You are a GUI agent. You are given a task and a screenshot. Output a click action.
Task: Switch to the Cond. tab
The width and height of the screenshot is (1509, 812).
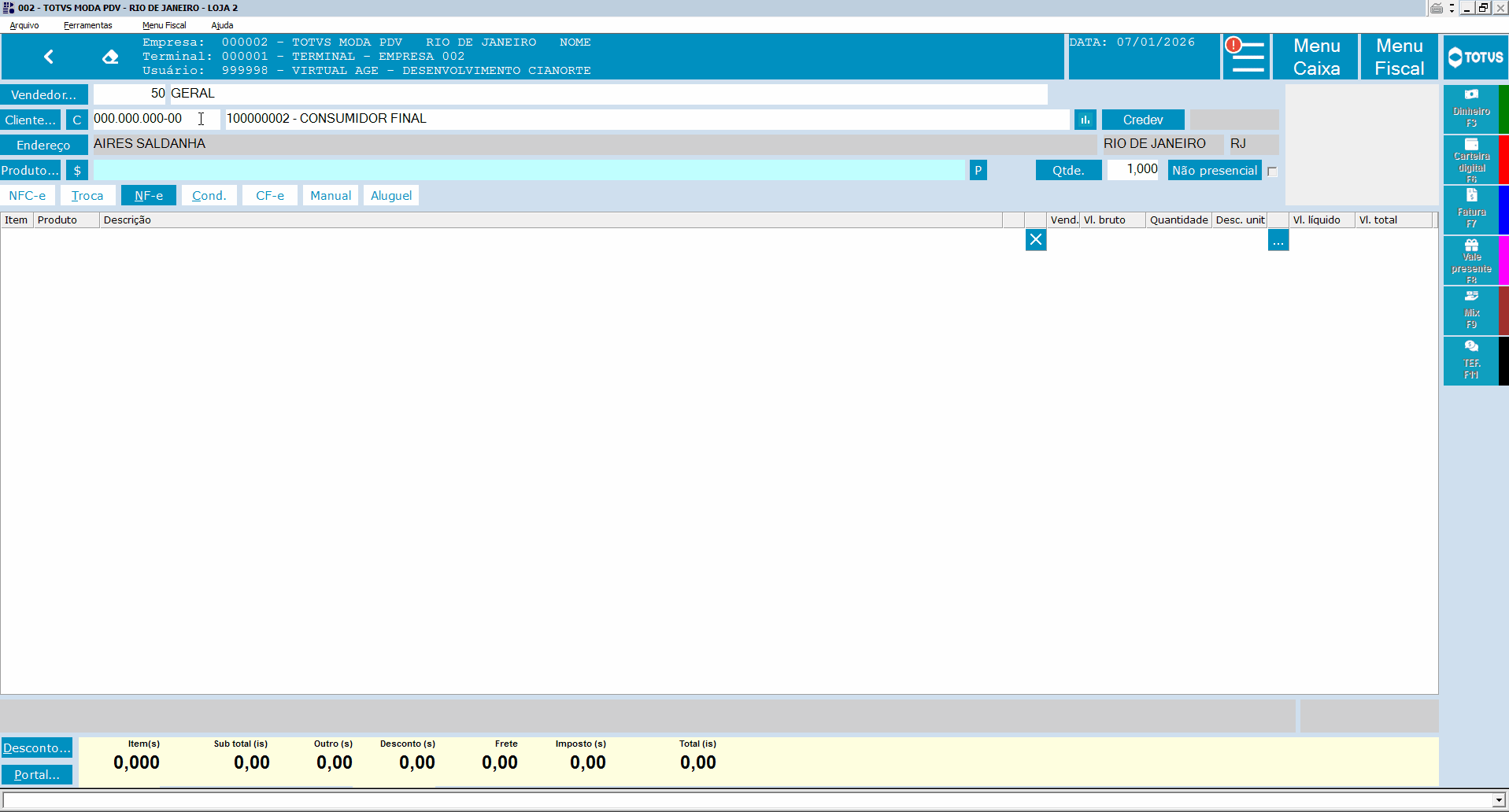pos(209,195)
